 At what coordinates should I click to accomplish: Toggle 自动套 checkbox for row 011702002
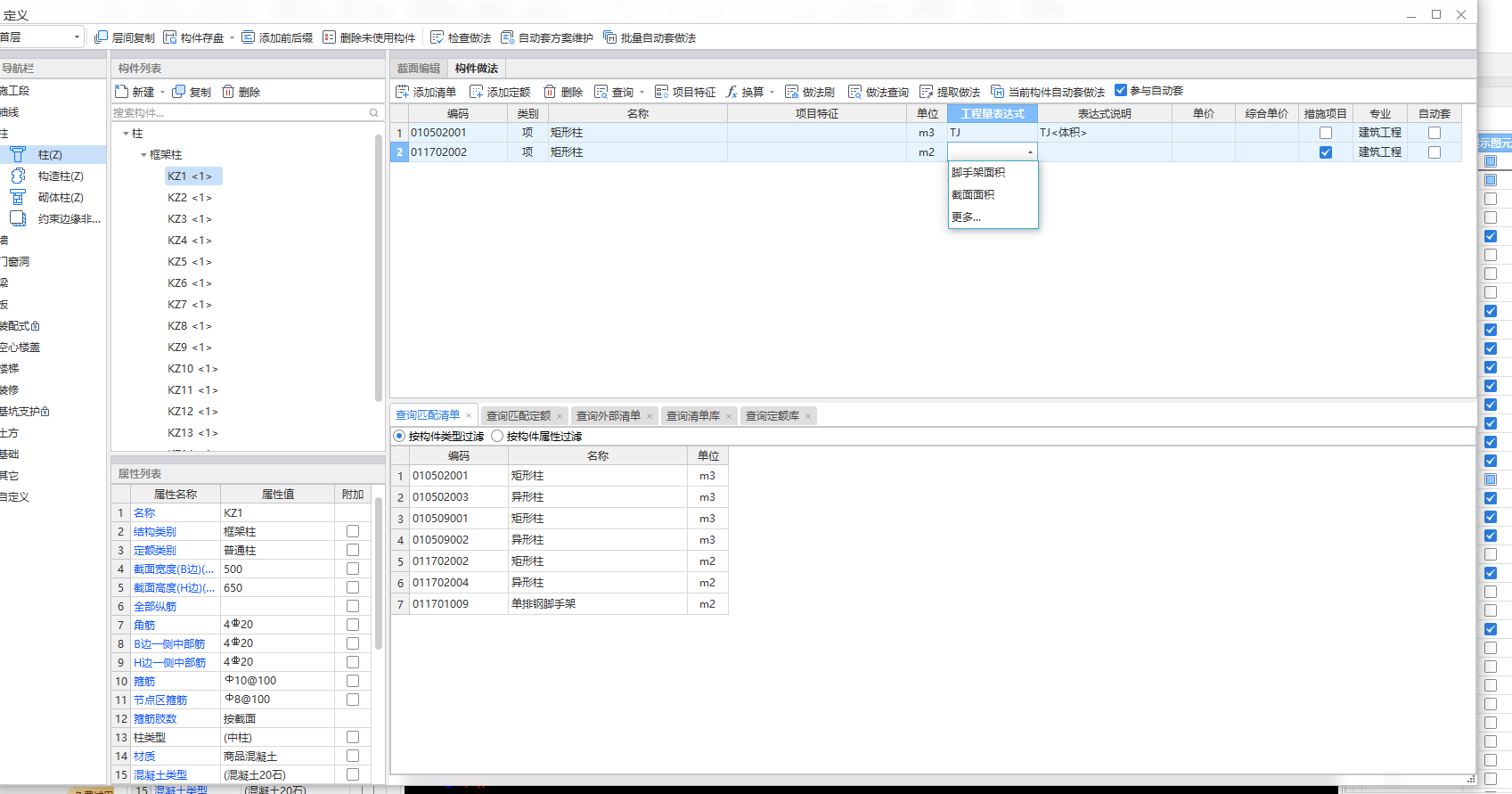[1434, 152]
